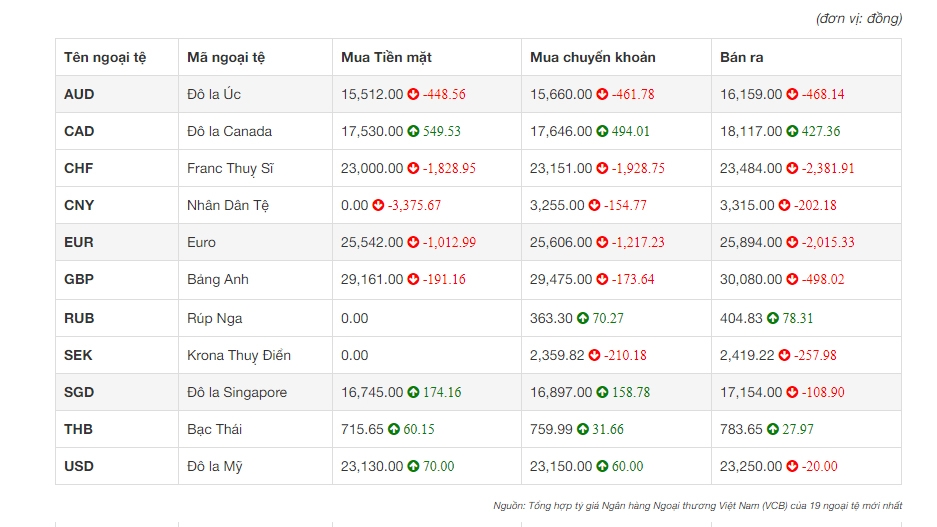Click 'Rúp Nga' currency name
This screenshot has height=527, width=937.
tap(215, 318)
